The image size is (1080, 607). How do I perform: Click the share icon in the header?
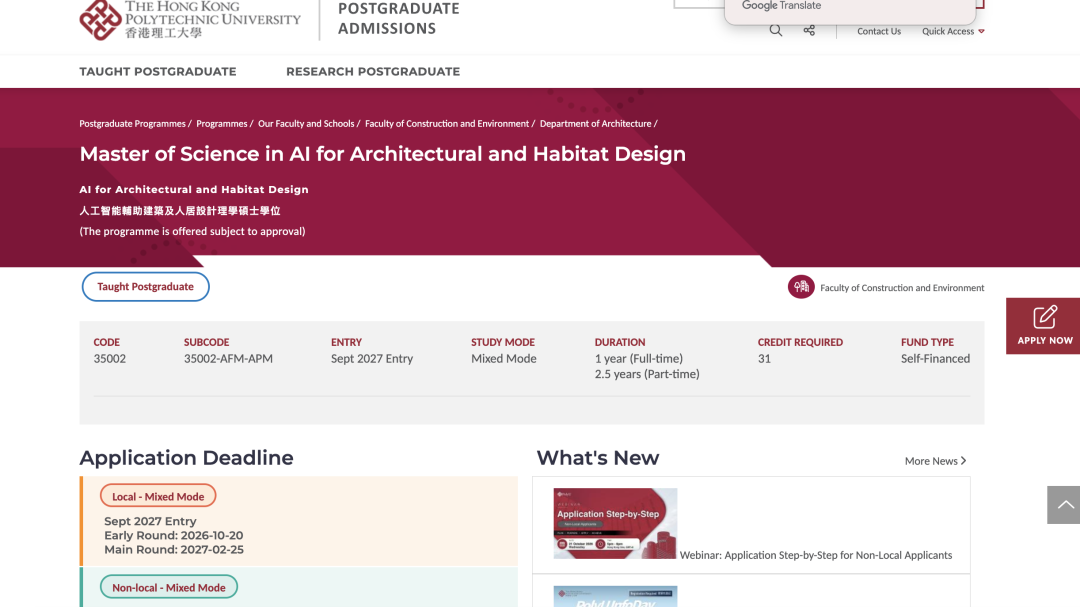(809, 30)
